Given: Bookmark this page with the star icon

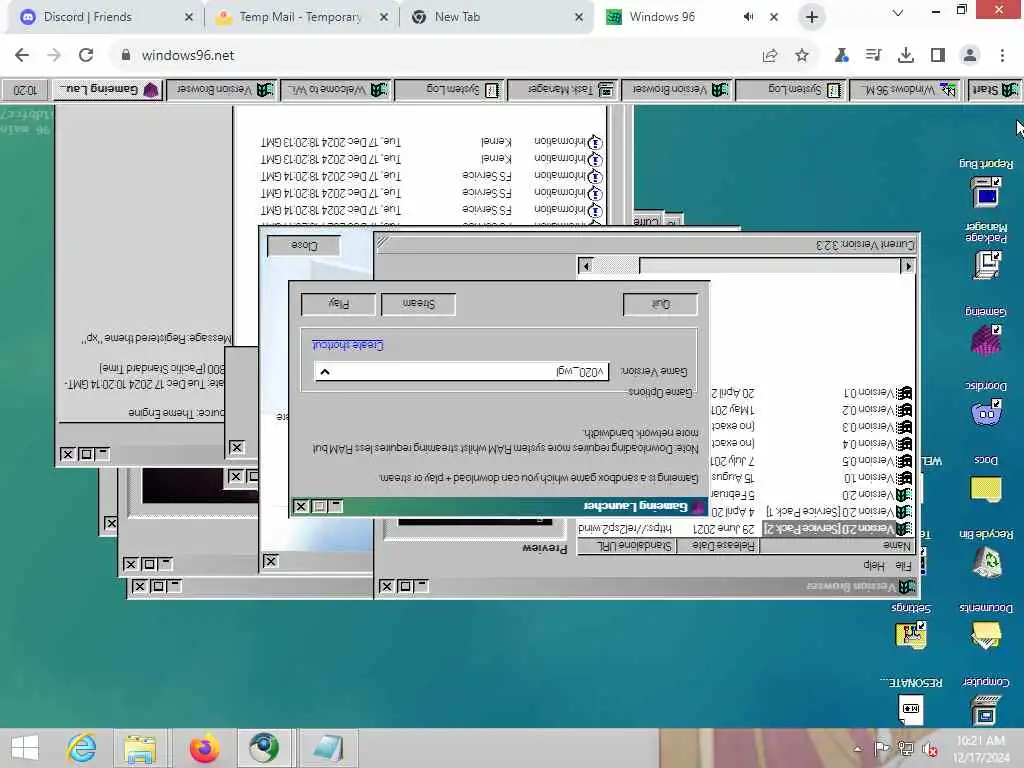Looking at the screenshot, I should click(802, 56).
